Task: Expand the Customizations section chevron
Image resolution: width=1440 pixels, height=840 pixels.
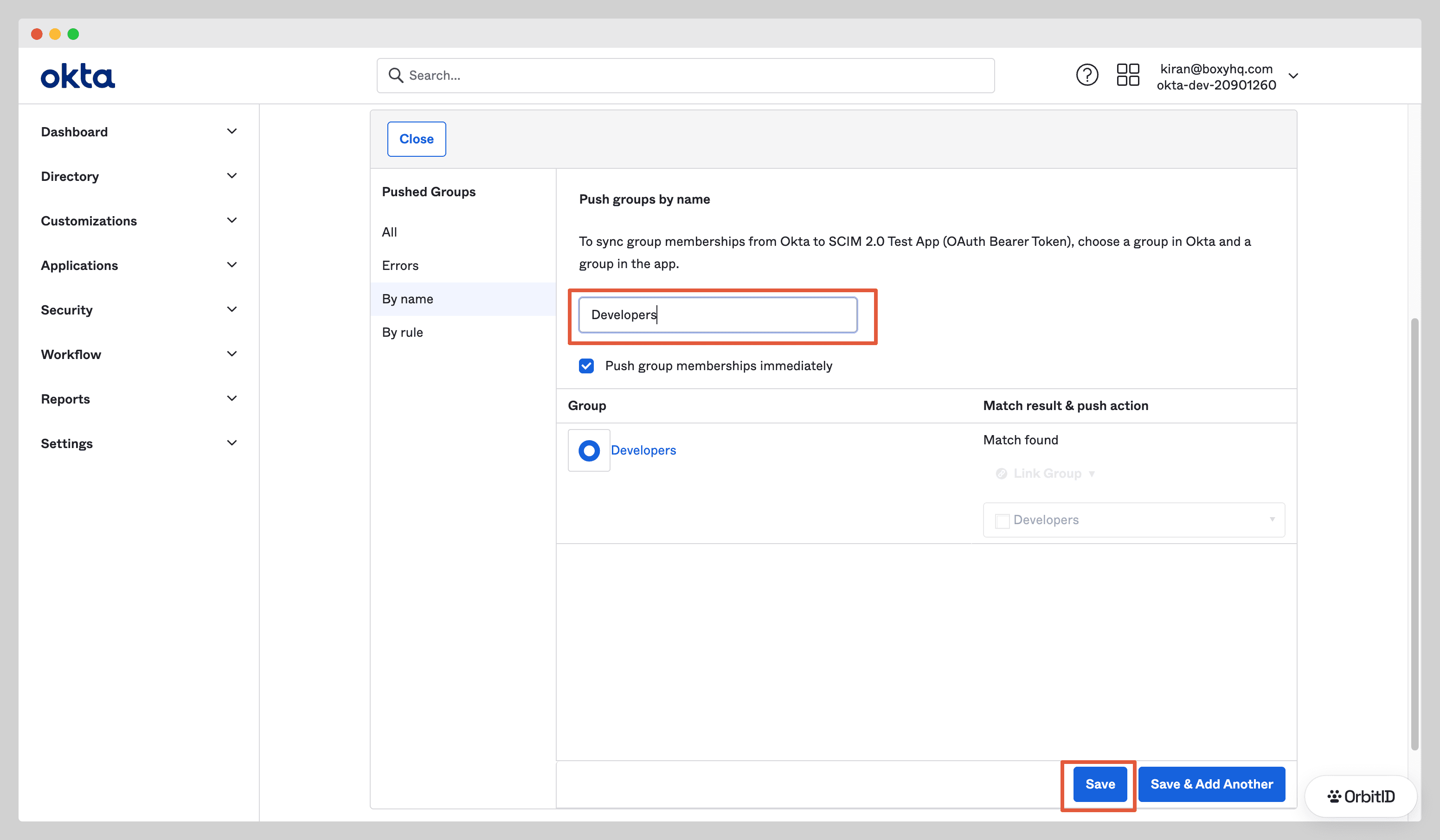Action: pos(231,221)
